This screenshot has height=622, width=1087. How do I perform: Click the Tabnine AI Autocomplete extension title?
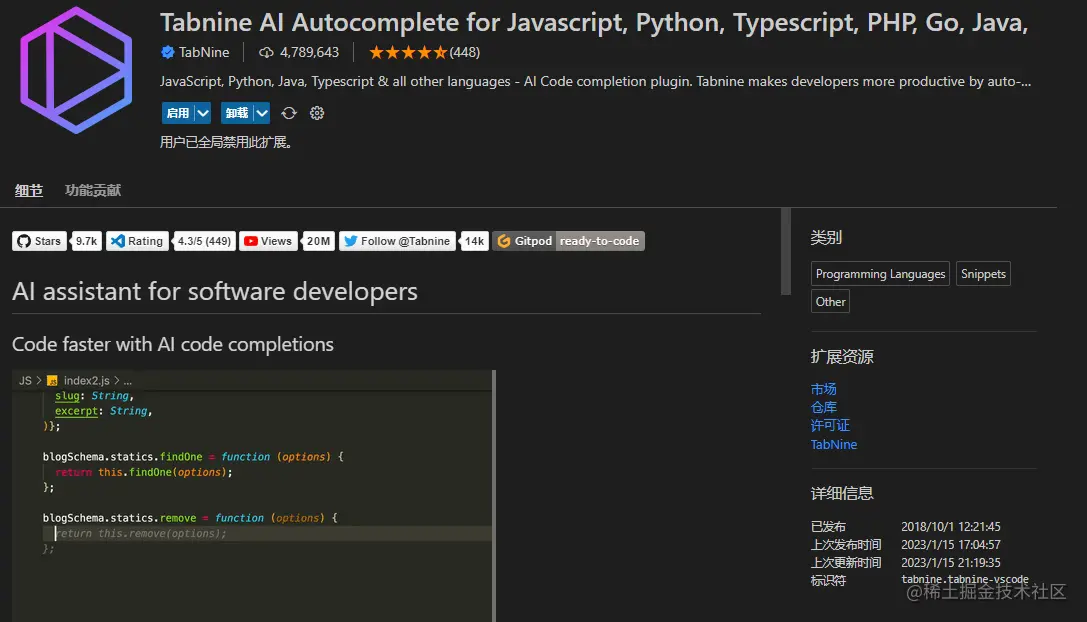[594, 22]
